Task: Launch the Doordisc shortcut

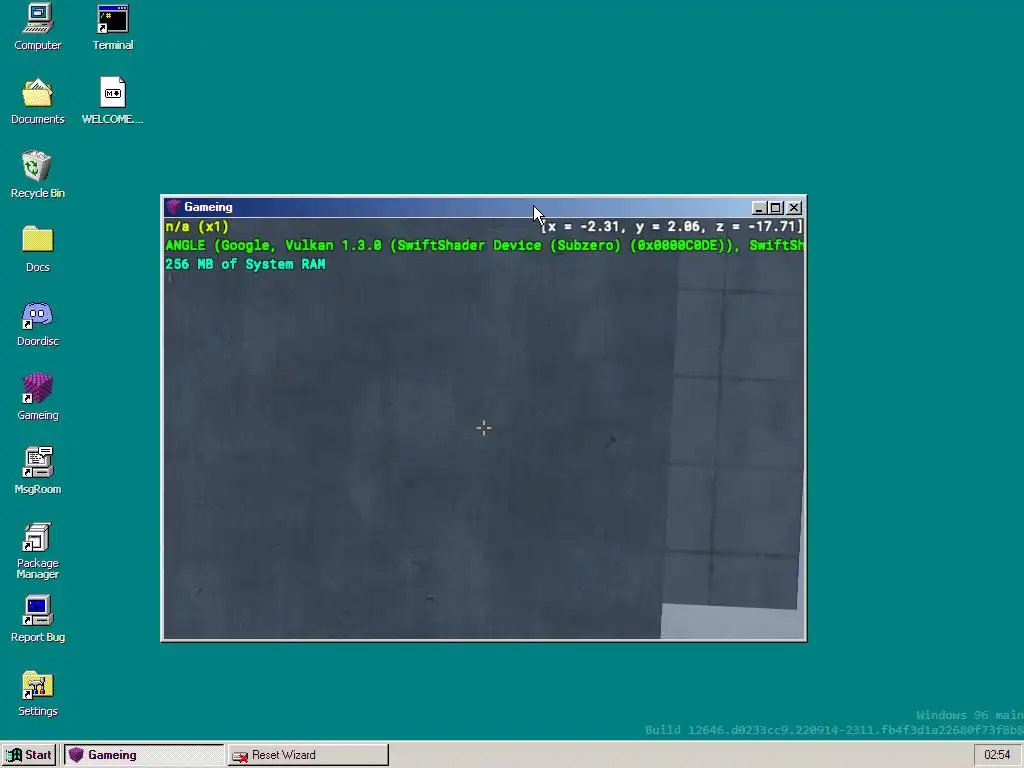Action: (x=38, y=323)
